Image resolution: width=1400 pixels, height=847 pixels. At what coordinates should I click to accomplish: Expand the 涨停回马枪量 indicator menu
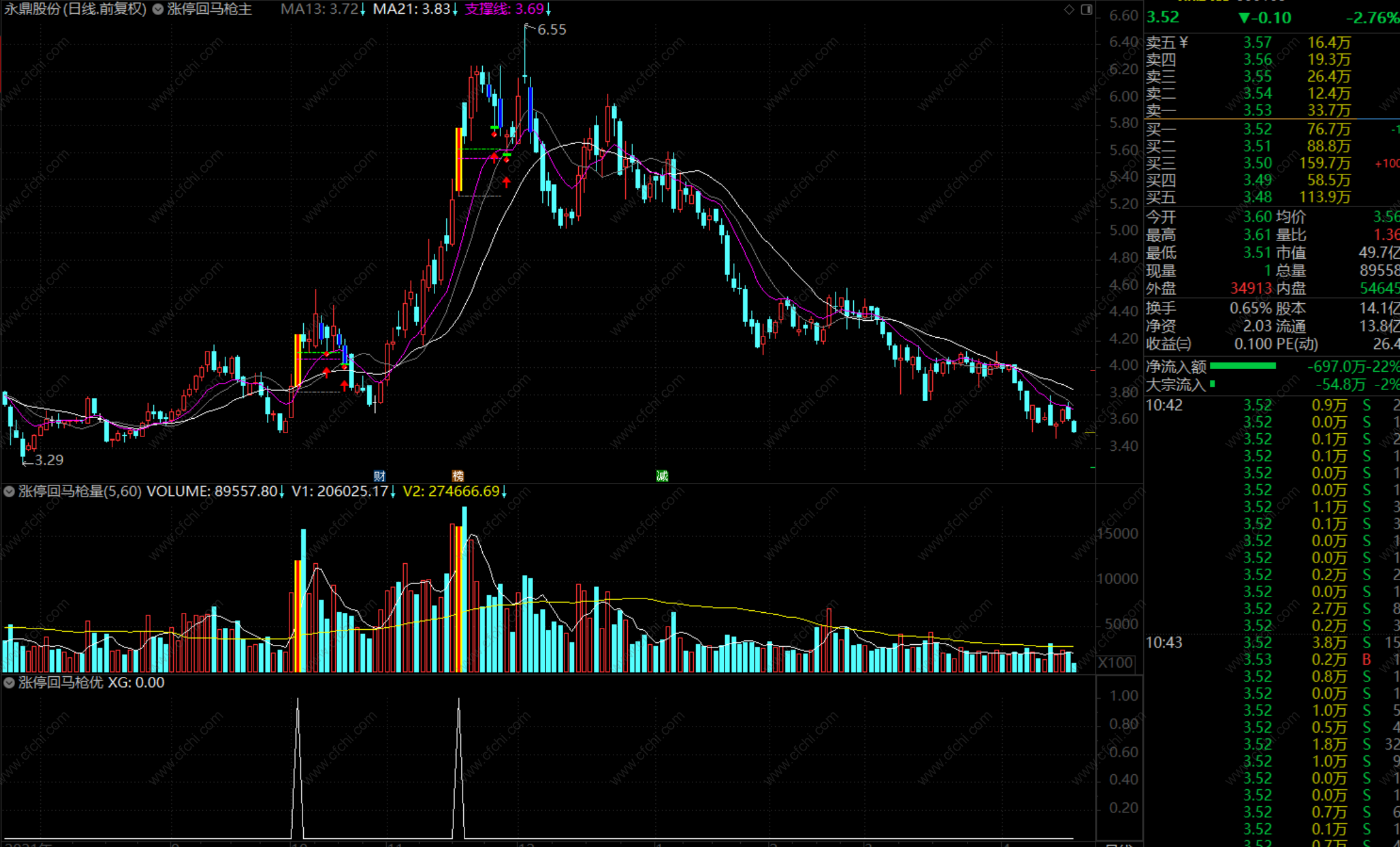(9, 492)
